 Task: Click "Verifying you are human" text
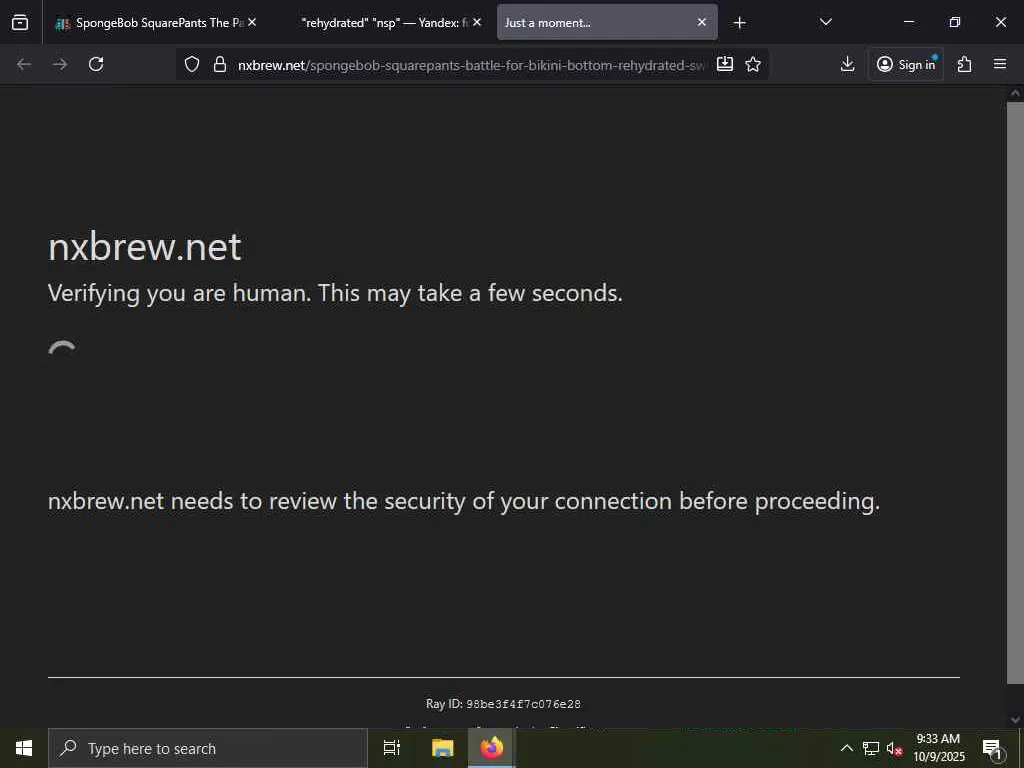point(335,293)
